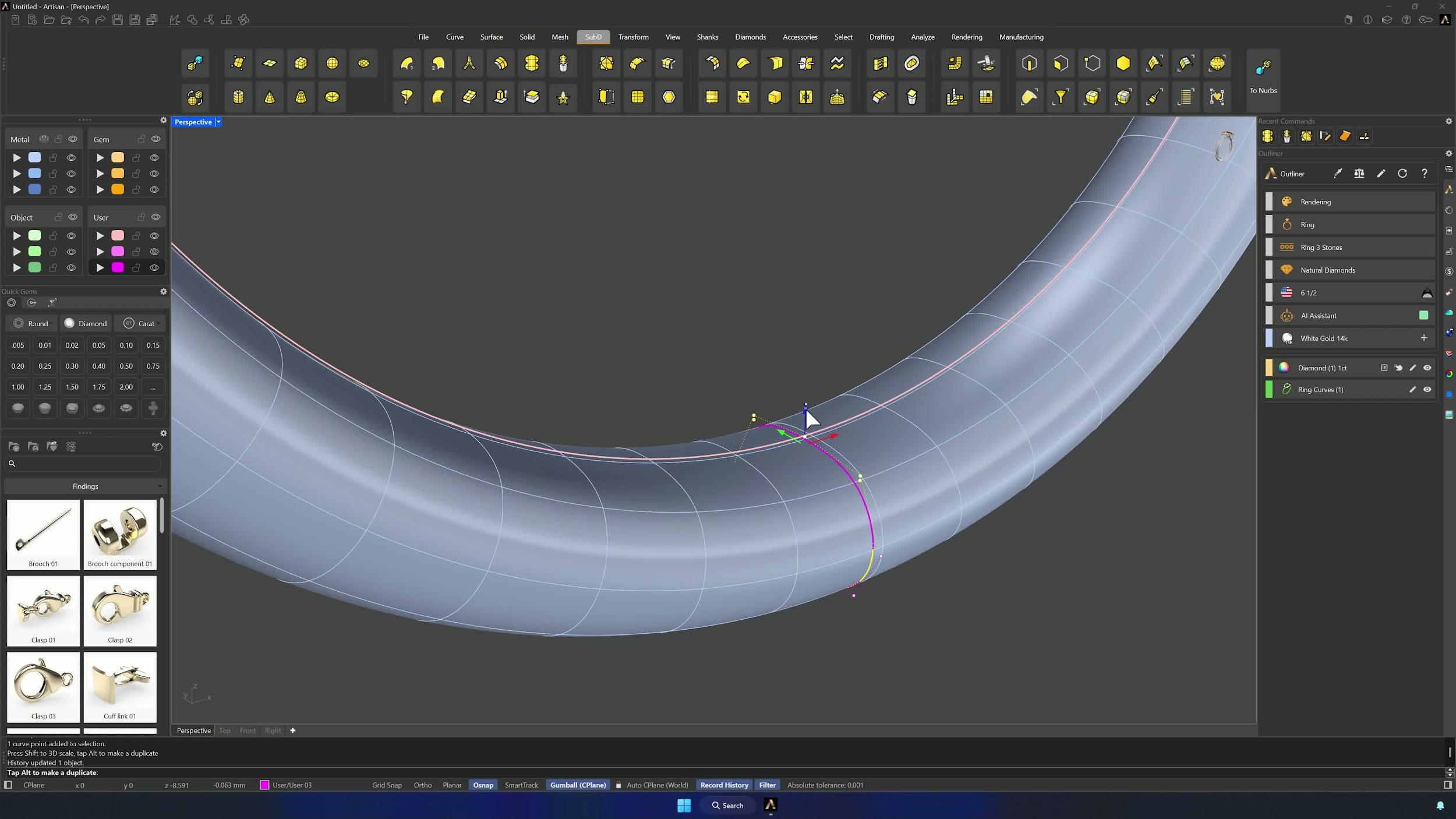Toggle visibility of the Metal layer group

coord(73,139)
